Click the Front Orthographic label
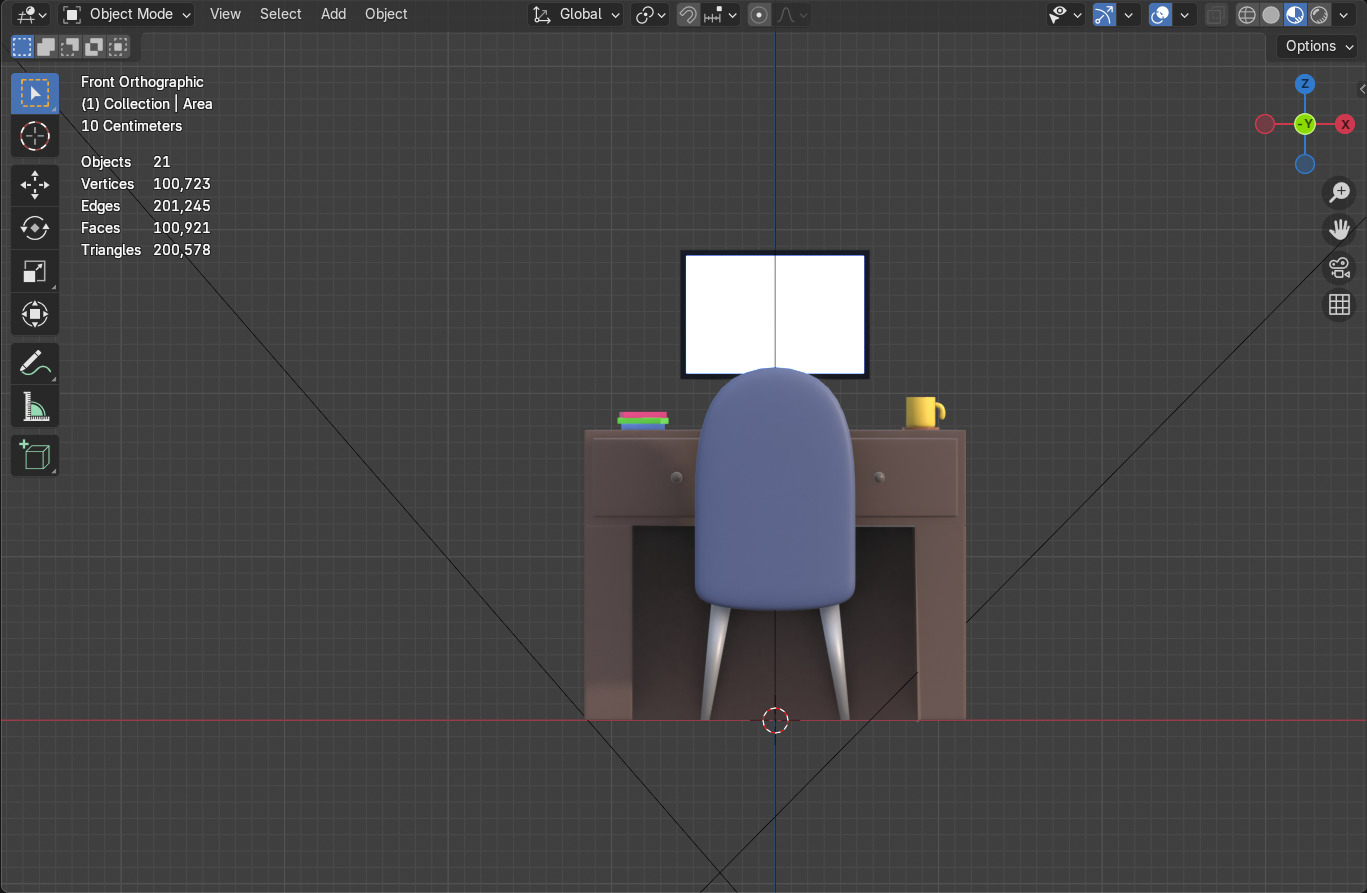 (142, 82)
